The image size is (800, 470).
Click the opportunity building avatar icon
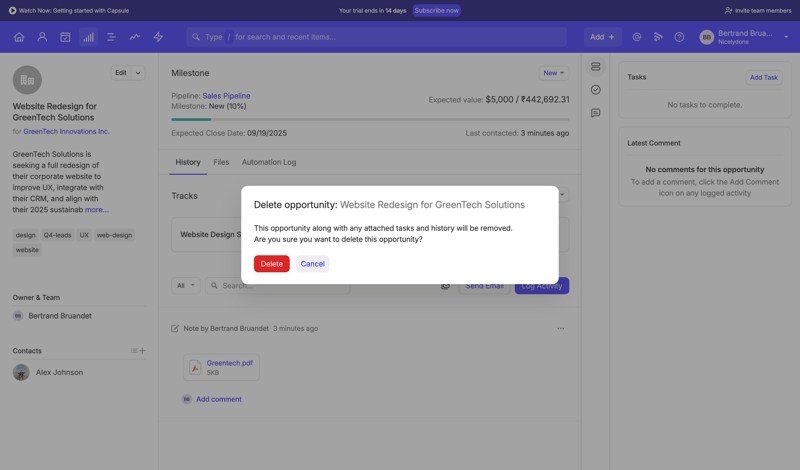click(x=27, y=80)
